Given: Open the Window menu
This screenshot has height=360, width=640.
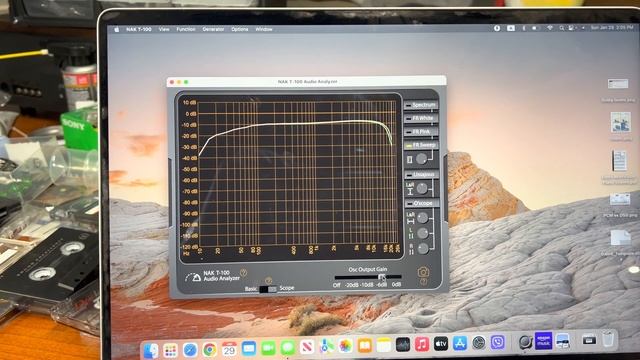Looking at the screenshot, I should point(264,29).
